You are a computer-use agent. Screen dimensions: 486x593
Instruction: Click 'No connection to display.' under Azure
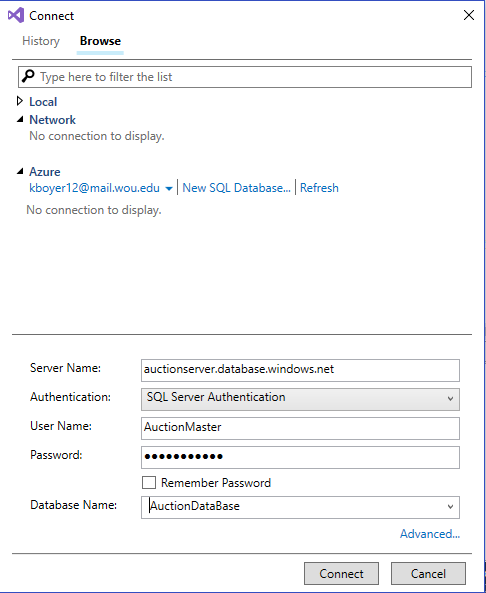pos(94,210)
